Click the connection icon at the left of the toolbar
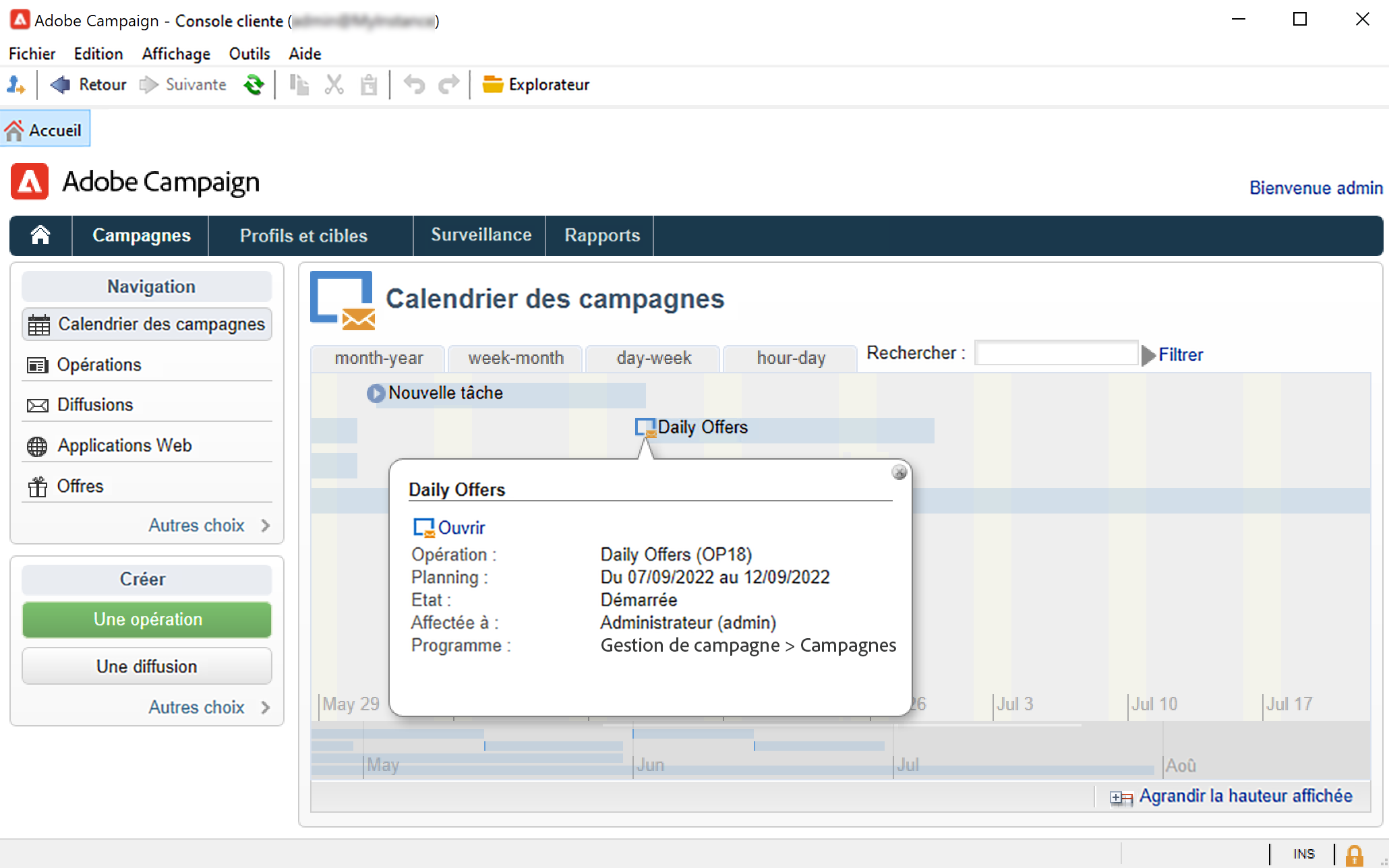This screenshot has width=1389, height=868. [16, 85]
